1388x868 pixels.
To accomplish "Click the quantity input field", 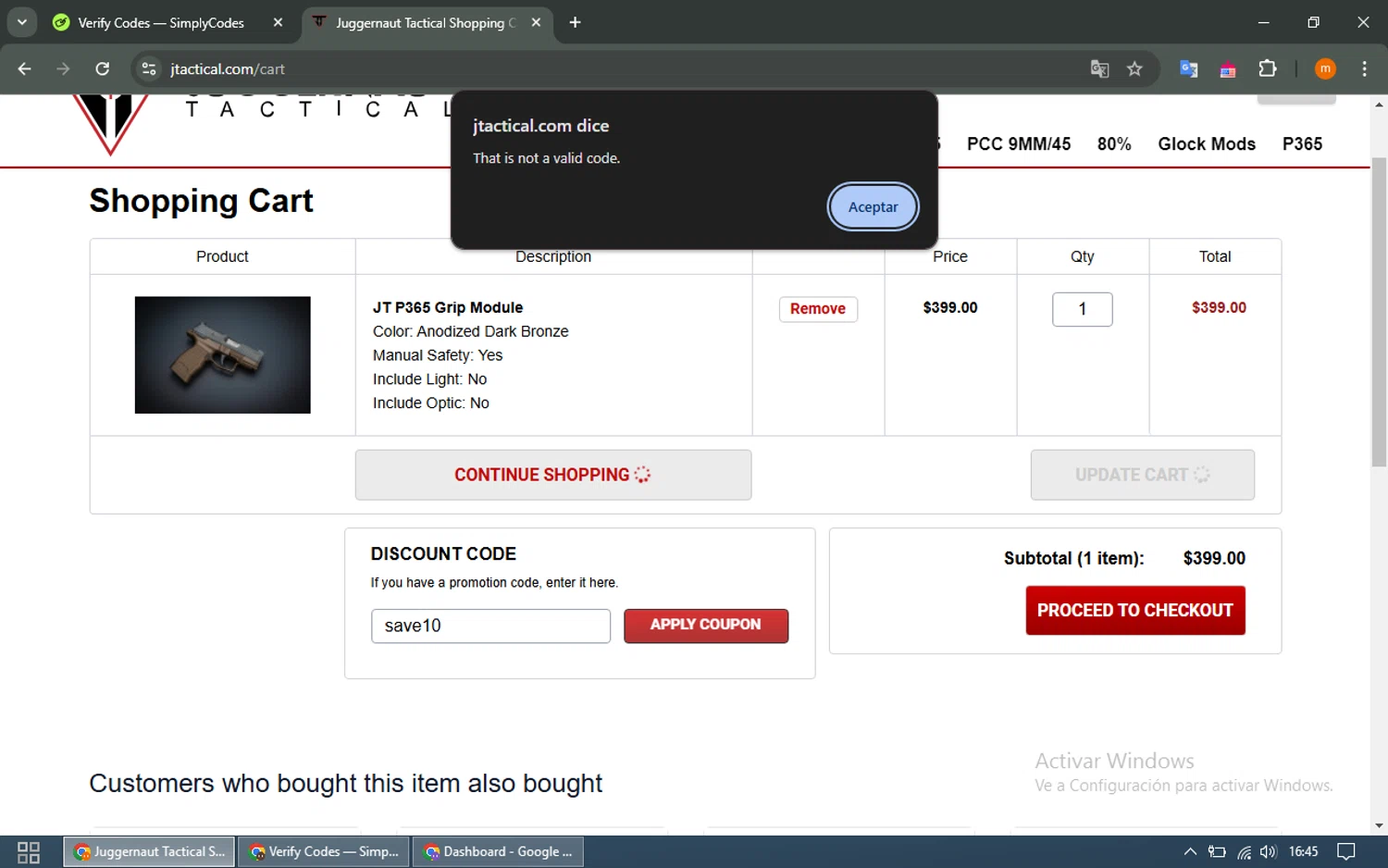I will (1082, 309).
